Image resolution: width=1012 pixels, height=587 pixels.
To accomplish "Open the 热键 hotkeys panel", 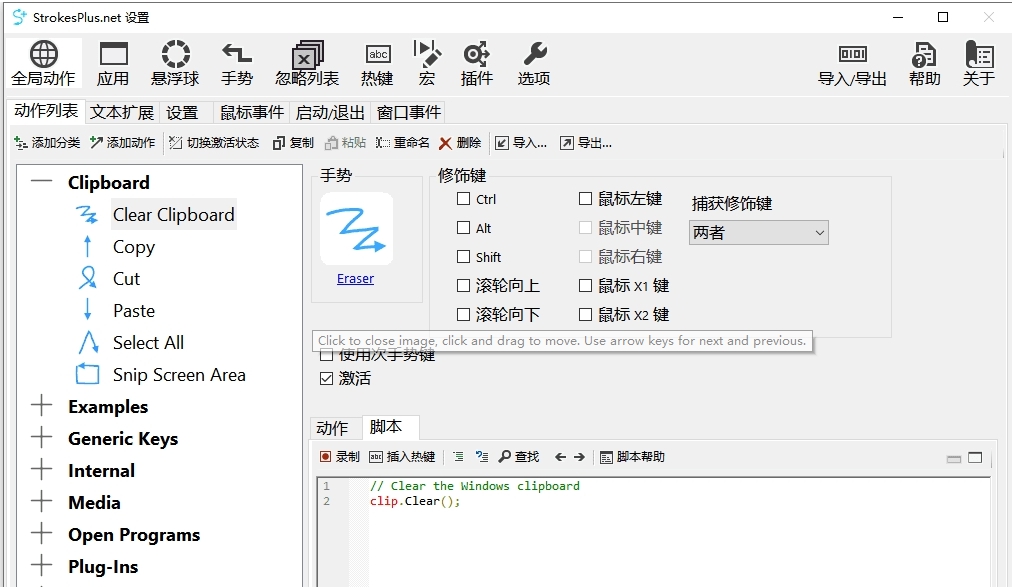I will (x=377, y=62).
